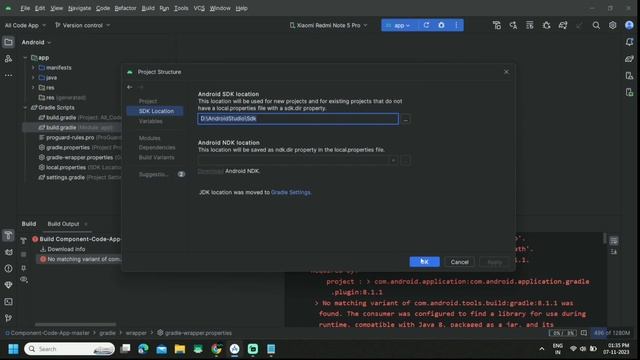The height and width of the screenshot is (360, 640).
Task: Open the Android project view dropdown
Action: [x=36, y=42]
